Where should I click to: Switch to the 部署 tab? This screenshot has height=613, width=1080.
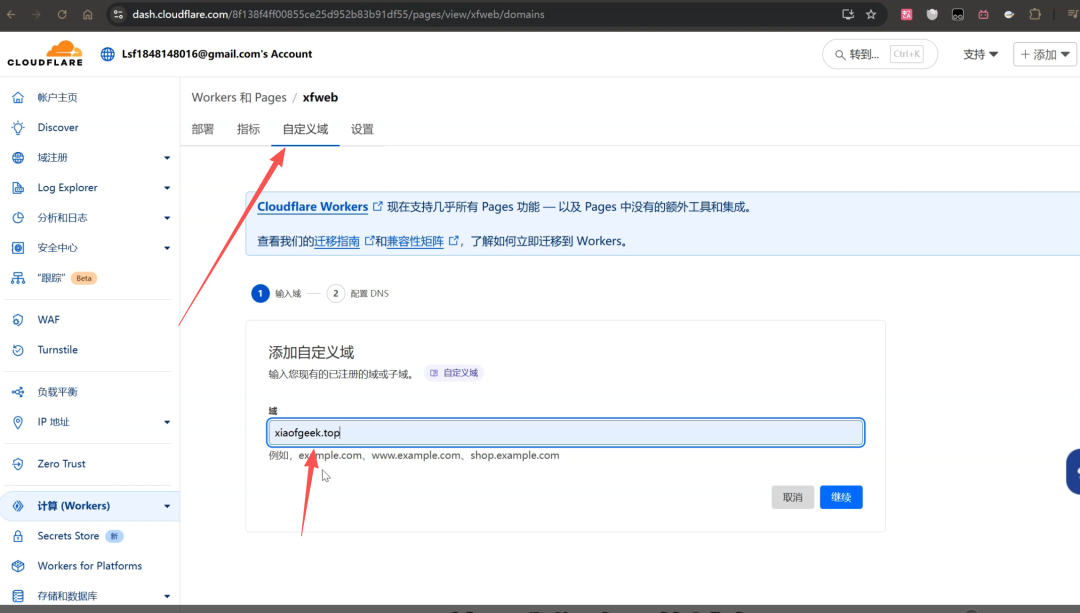202,129
